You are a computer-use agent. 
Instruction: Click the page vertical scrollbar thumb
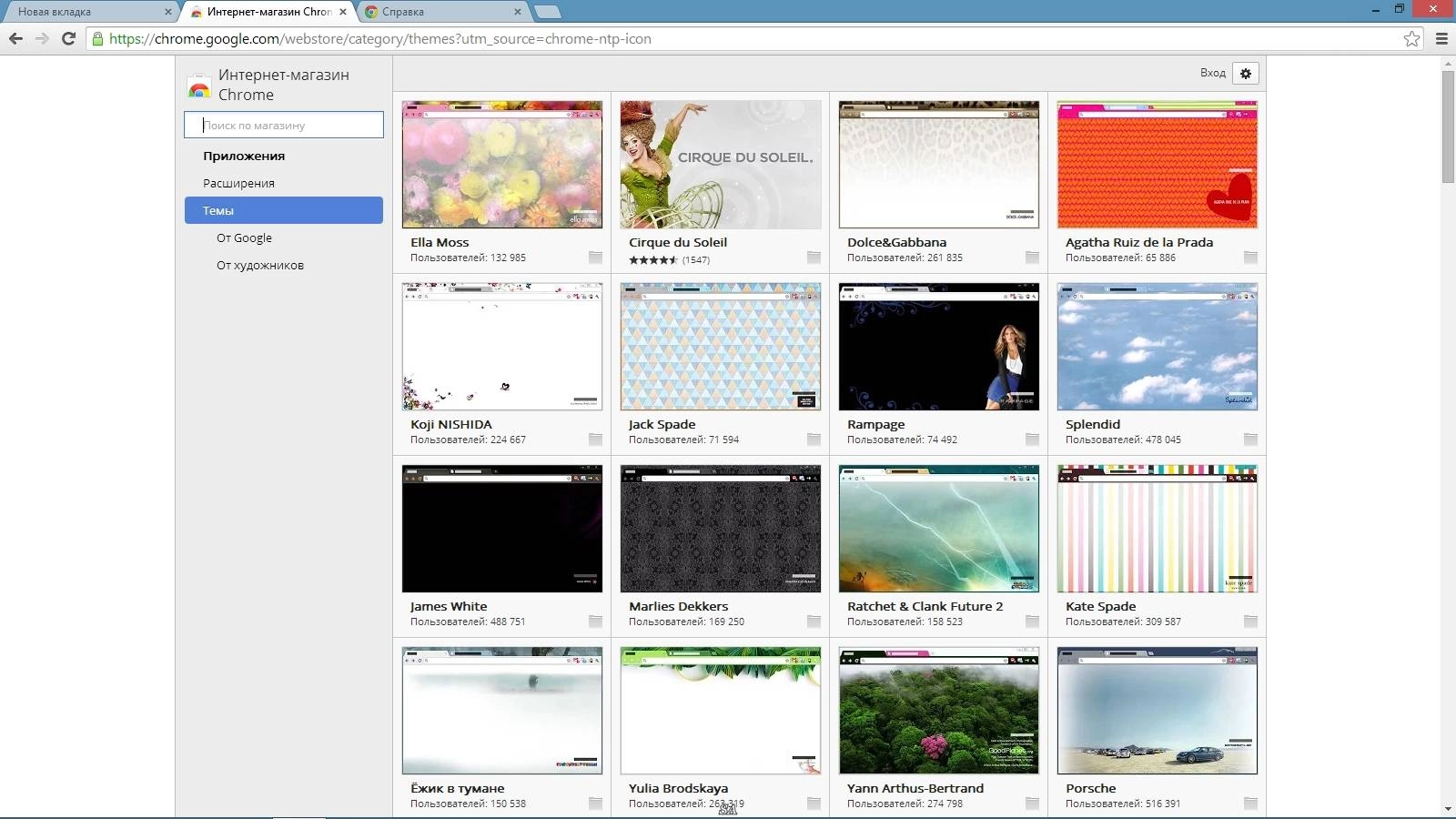point(1448,126)
